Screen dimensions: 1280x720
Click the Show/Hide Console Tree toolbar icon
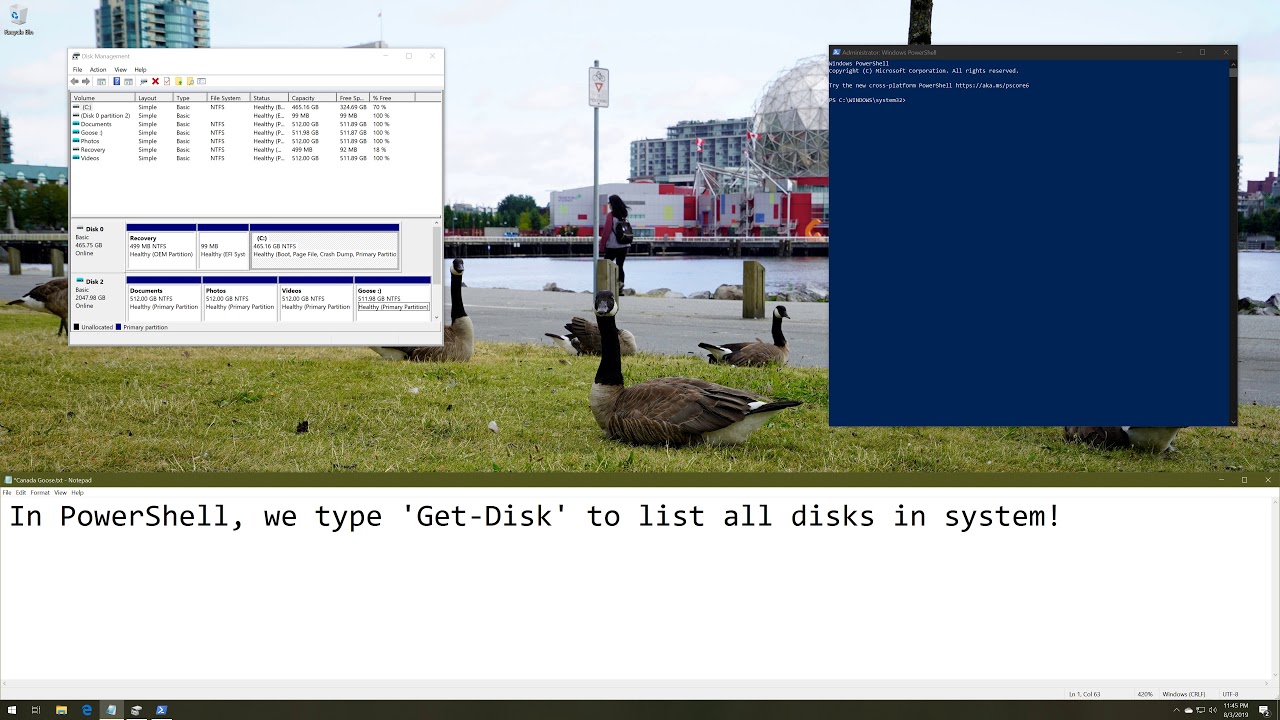point(101,81)
